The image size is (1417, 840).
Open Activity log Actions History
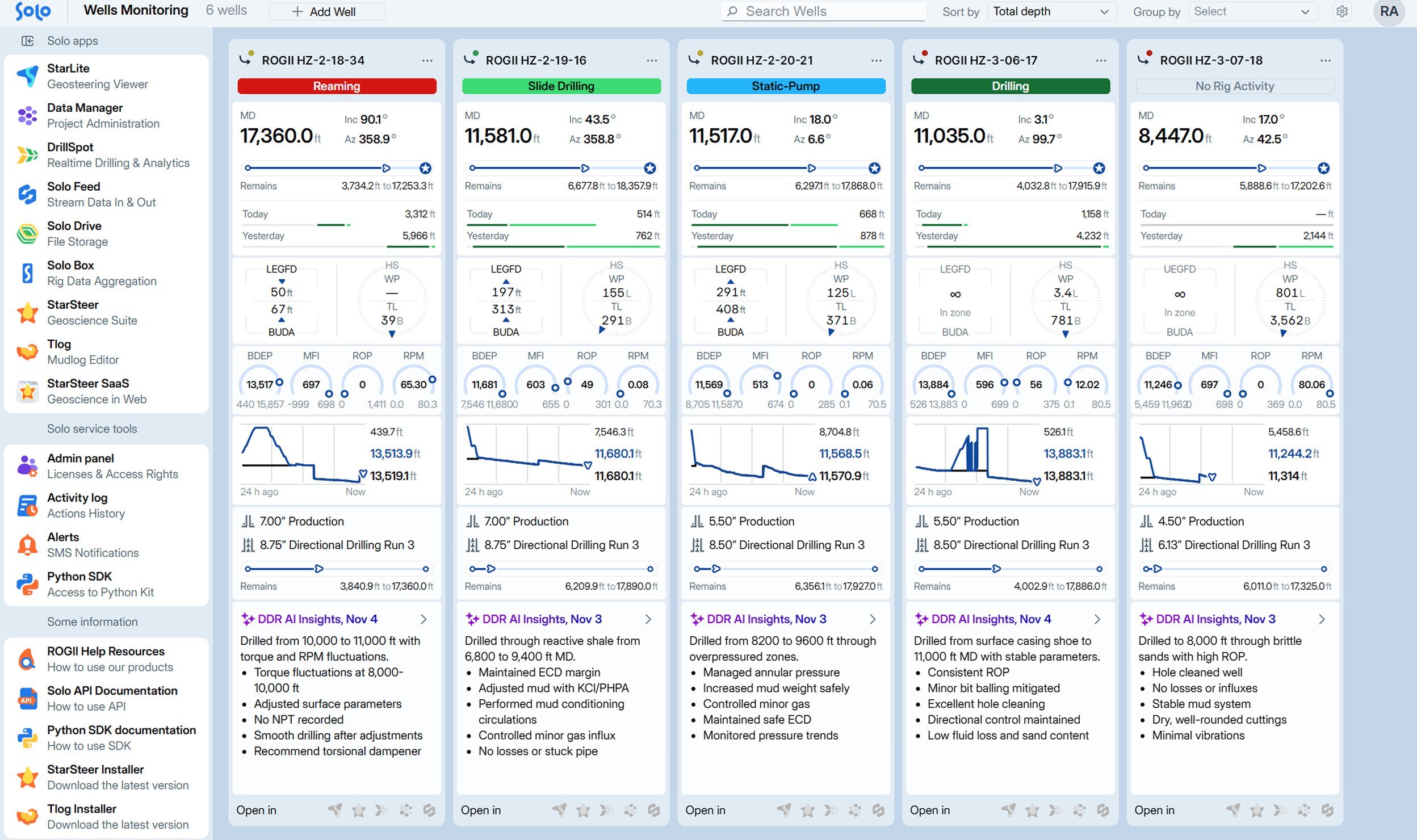[x=85, y=505]
